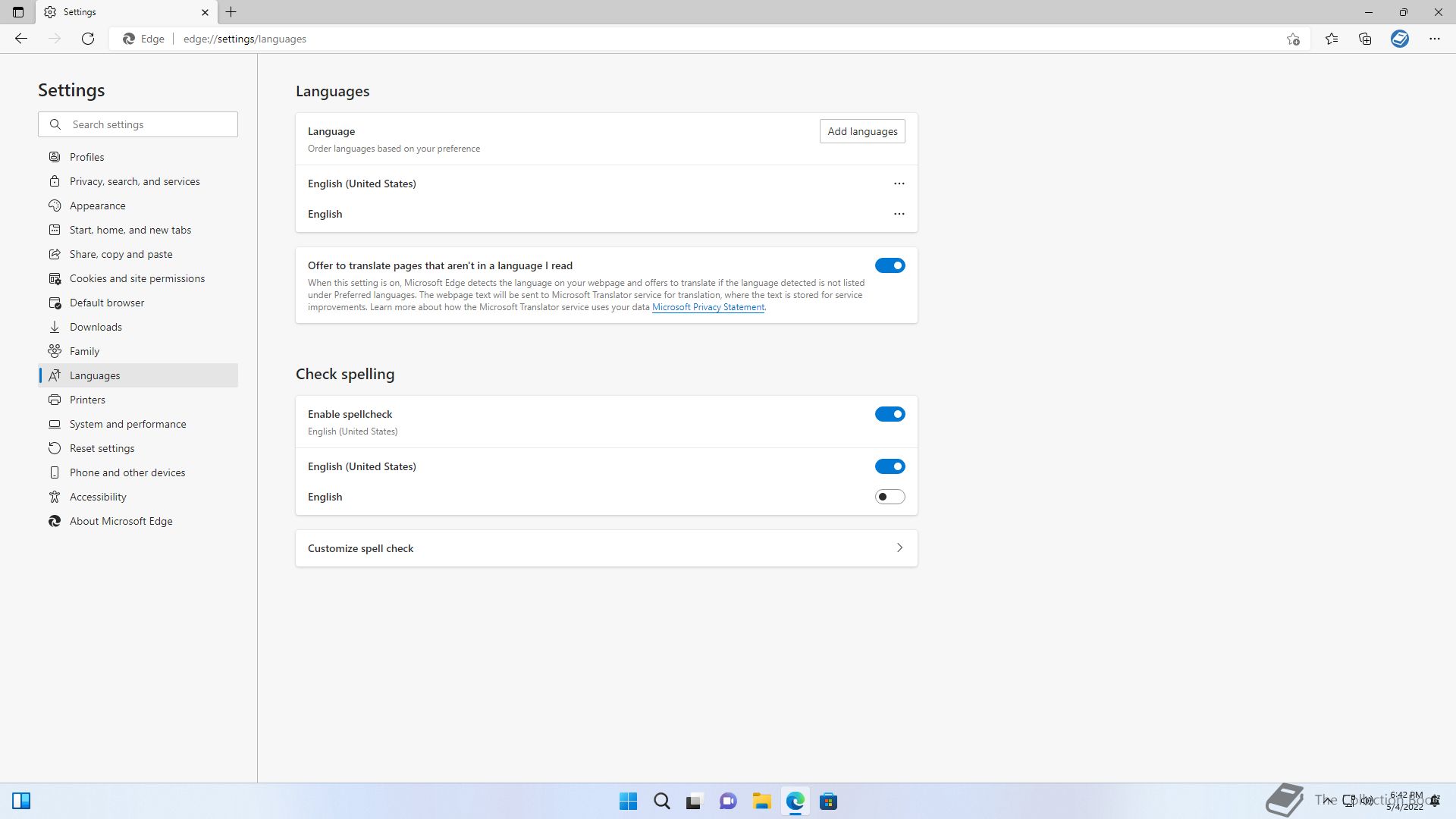Open File Explorer from the taskbar

click(761, 802)
